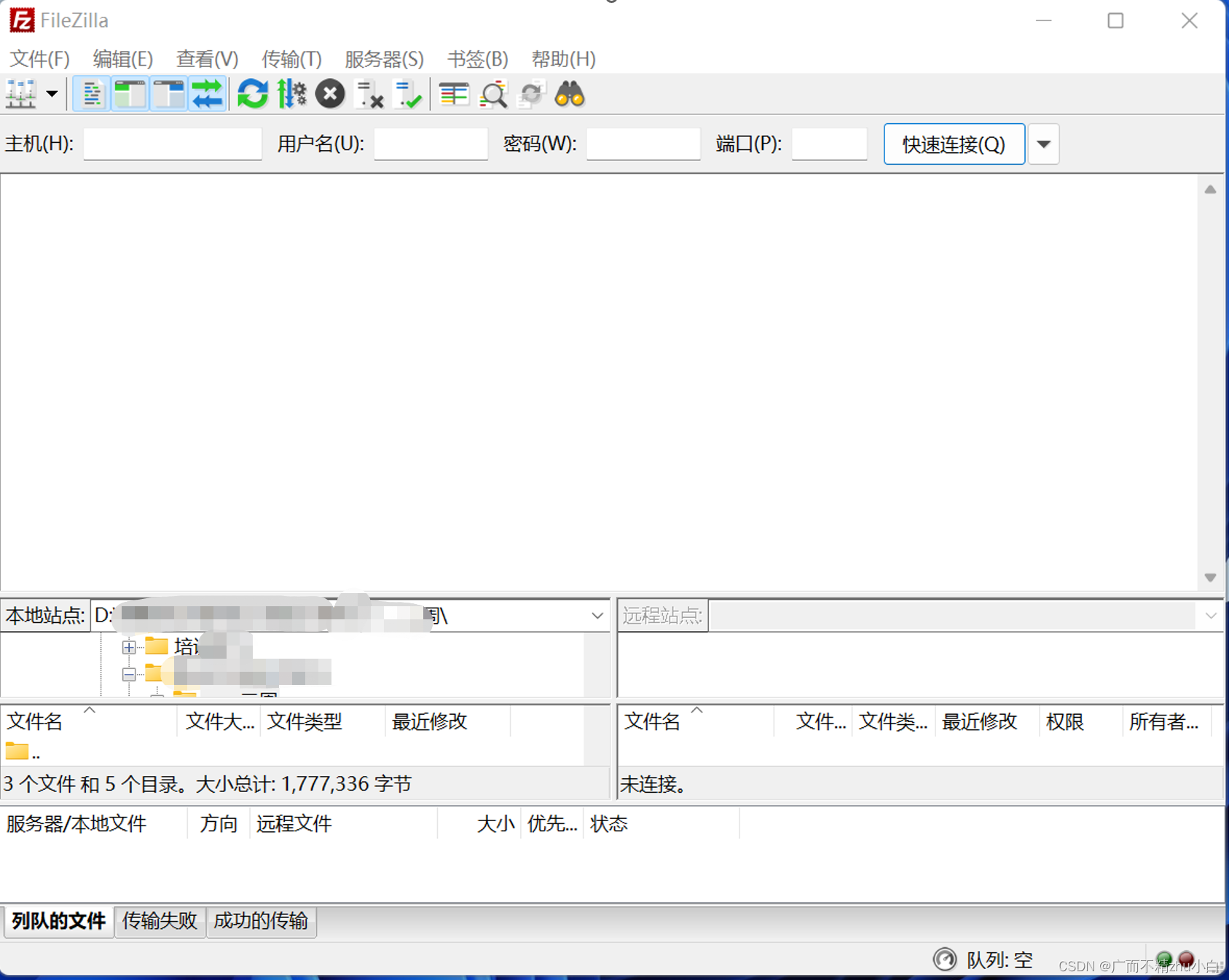Open the 本地站点 path dropdown
This screenshot has height=980, width=1229.
click(x=597, y=616)
